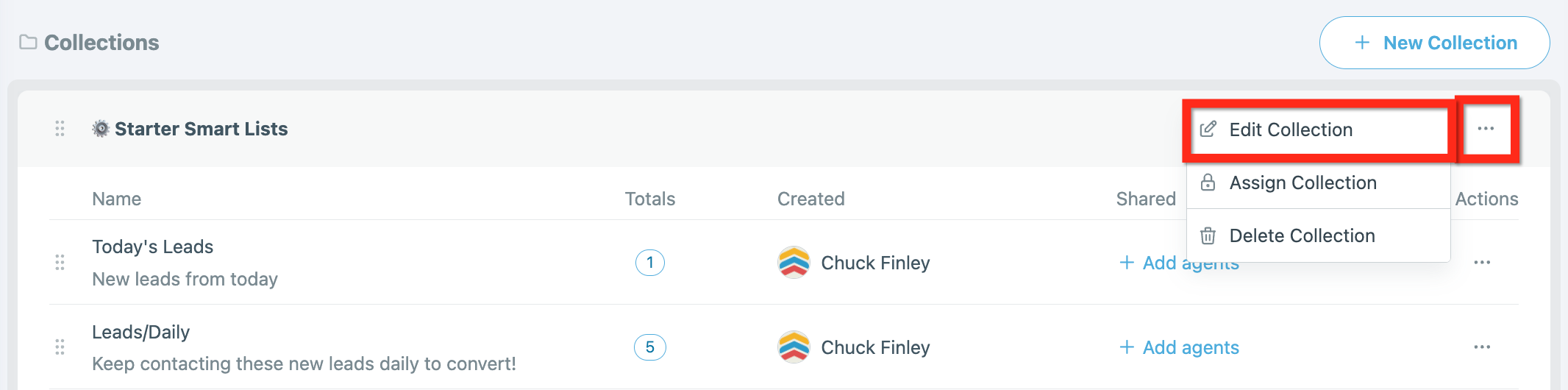Select Edit Collection from the menu
1568x390 pixels.
(x=1319, y=130)
